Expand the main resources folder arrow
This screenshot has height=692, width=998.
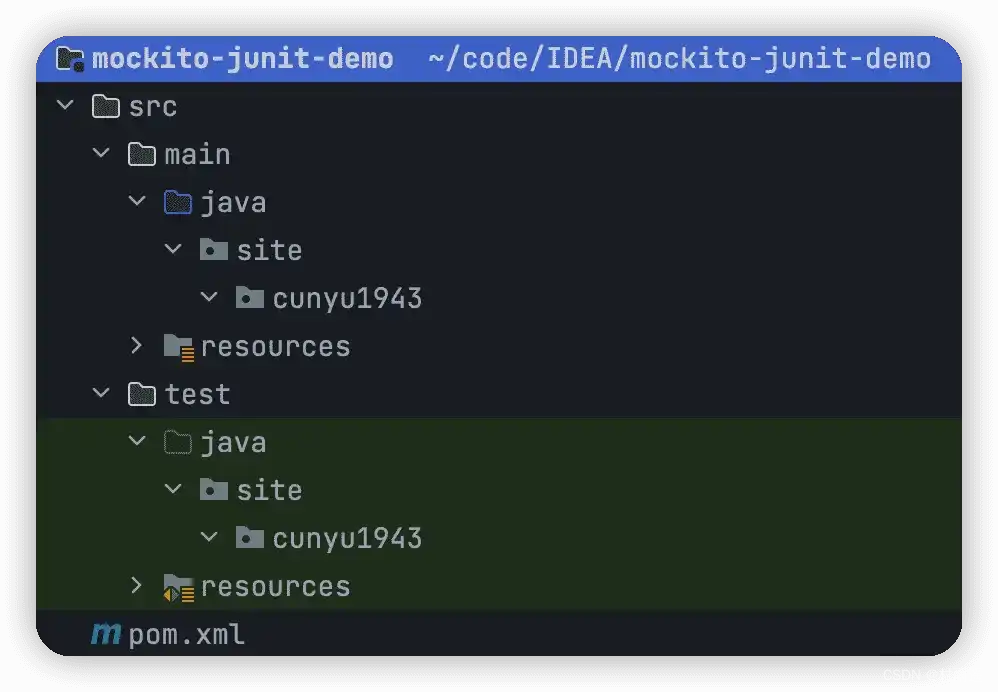[137, 346]
